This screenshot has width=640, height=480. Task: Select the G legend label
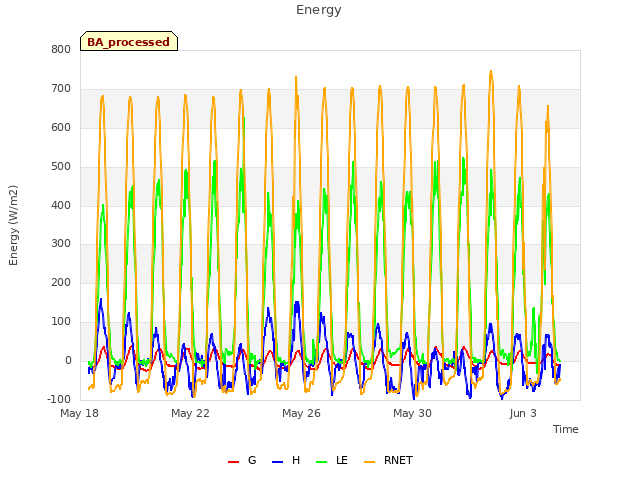click(252, 460)
